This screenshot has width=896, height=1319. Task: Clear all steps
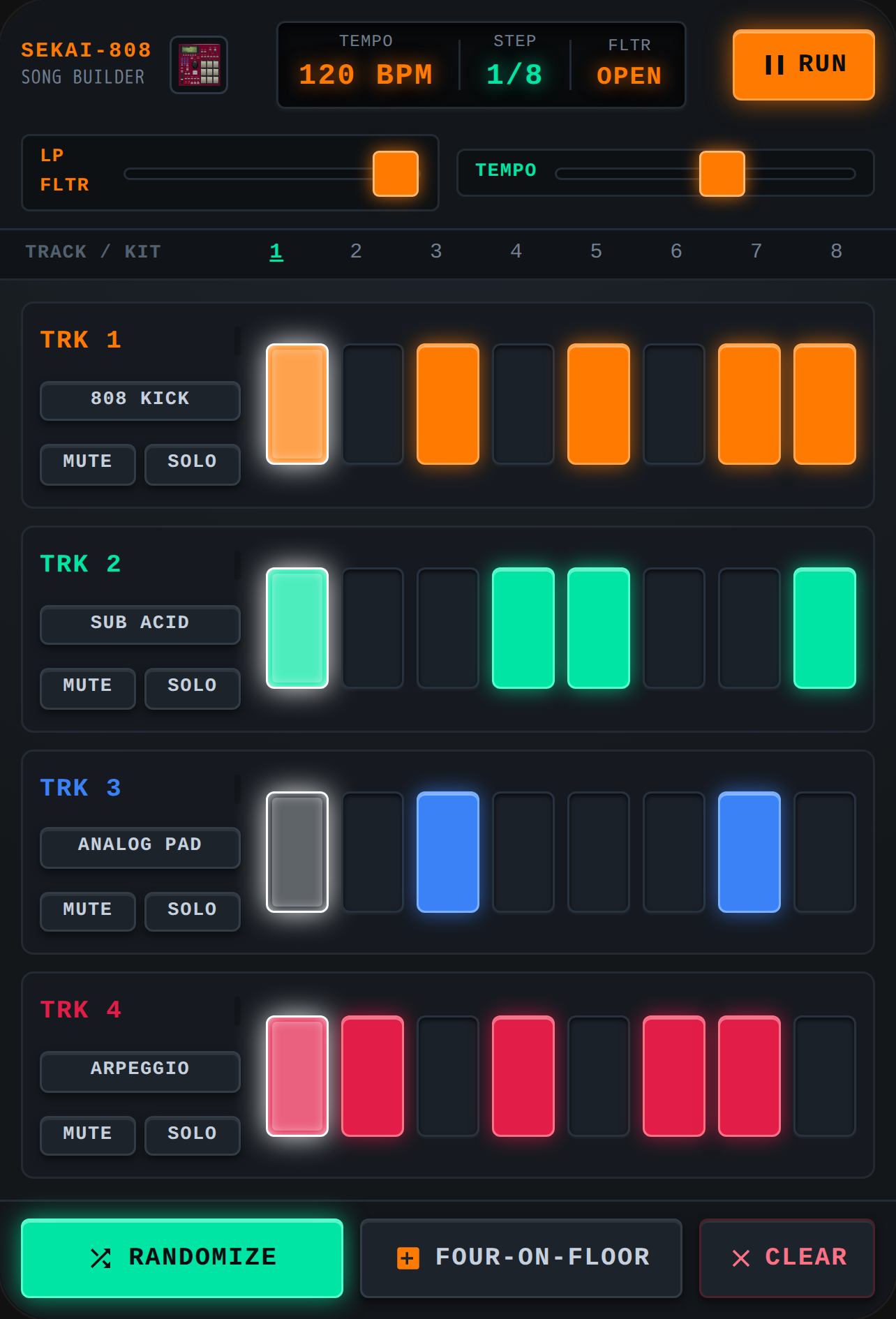(787, 1258)
